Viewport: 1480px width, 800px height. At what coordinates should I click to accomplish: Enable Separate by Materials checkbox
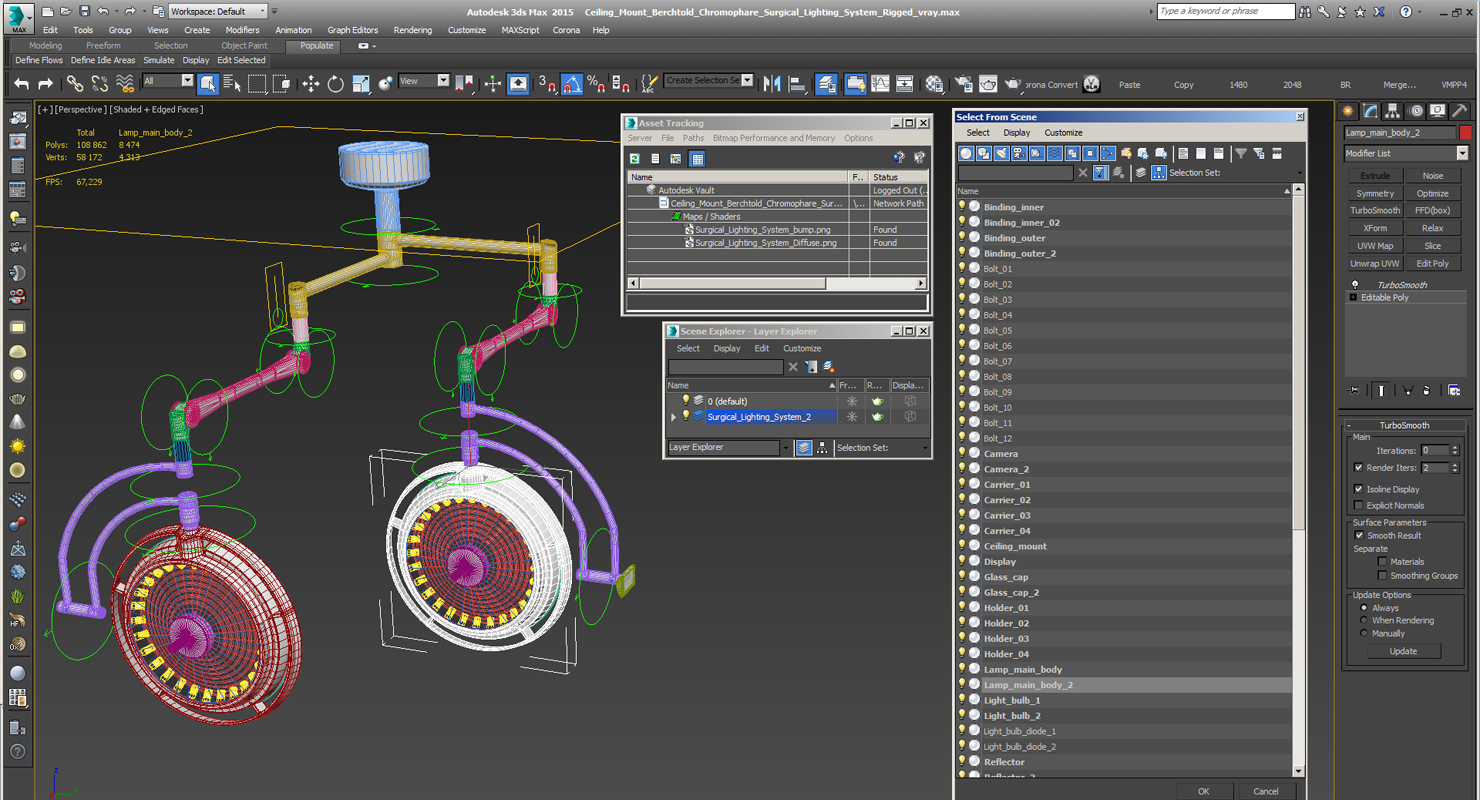coord(1382,562)
